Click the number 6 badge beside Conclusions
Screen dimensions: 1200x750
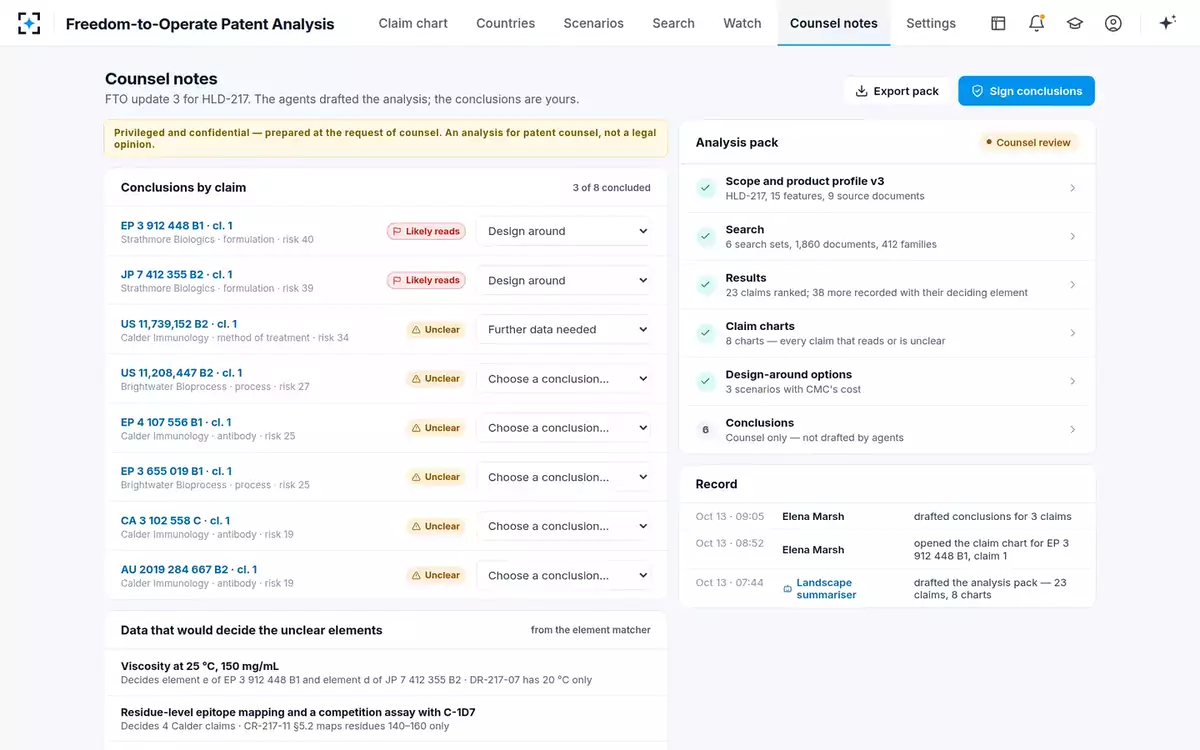(706, 430)
